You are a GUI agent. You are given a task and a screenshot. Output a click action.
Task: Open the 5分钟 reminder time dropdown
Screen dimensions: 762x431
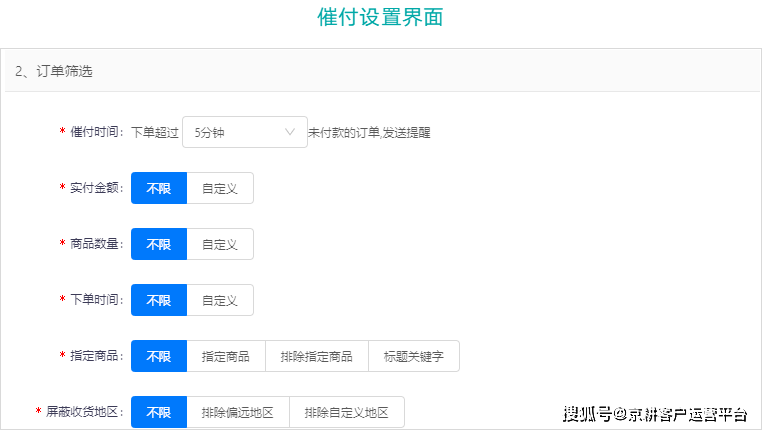(244, 132)
